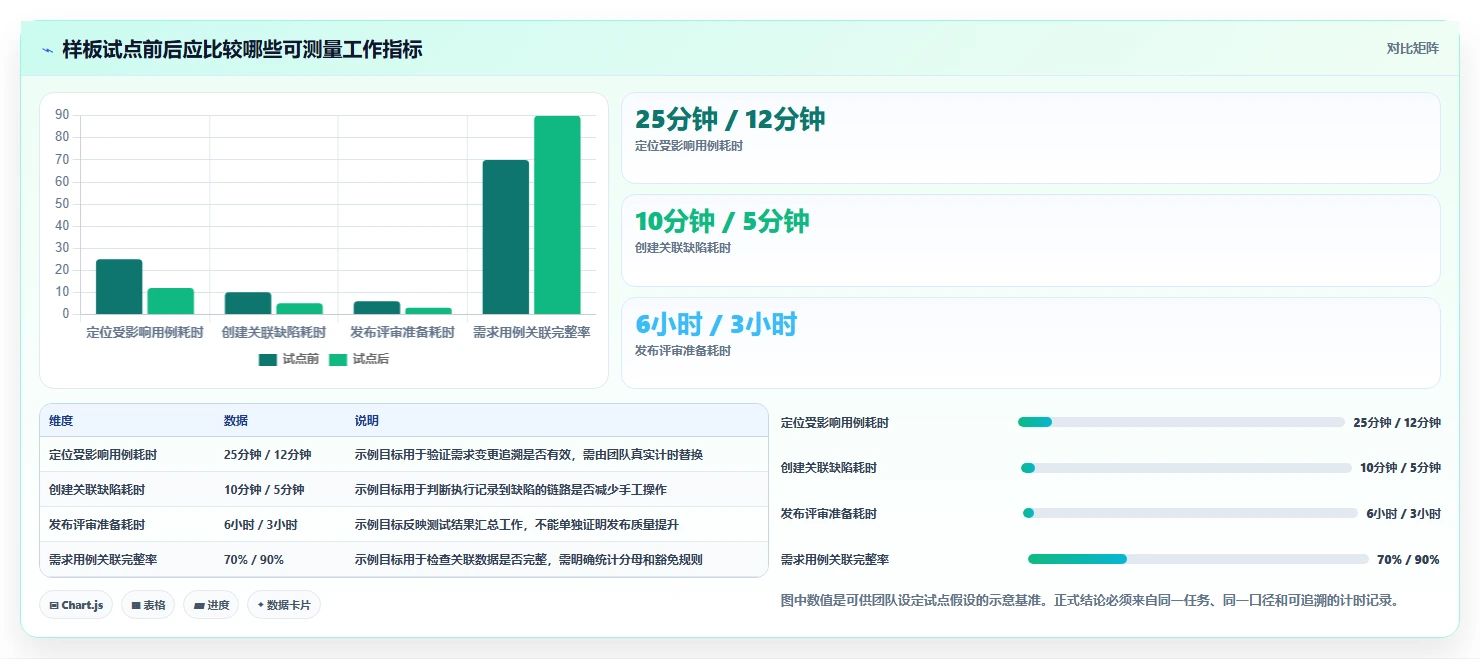Viewport: 1480px width, 659px height.
Task: Click the 数据 column header
Action: point(236,421)
